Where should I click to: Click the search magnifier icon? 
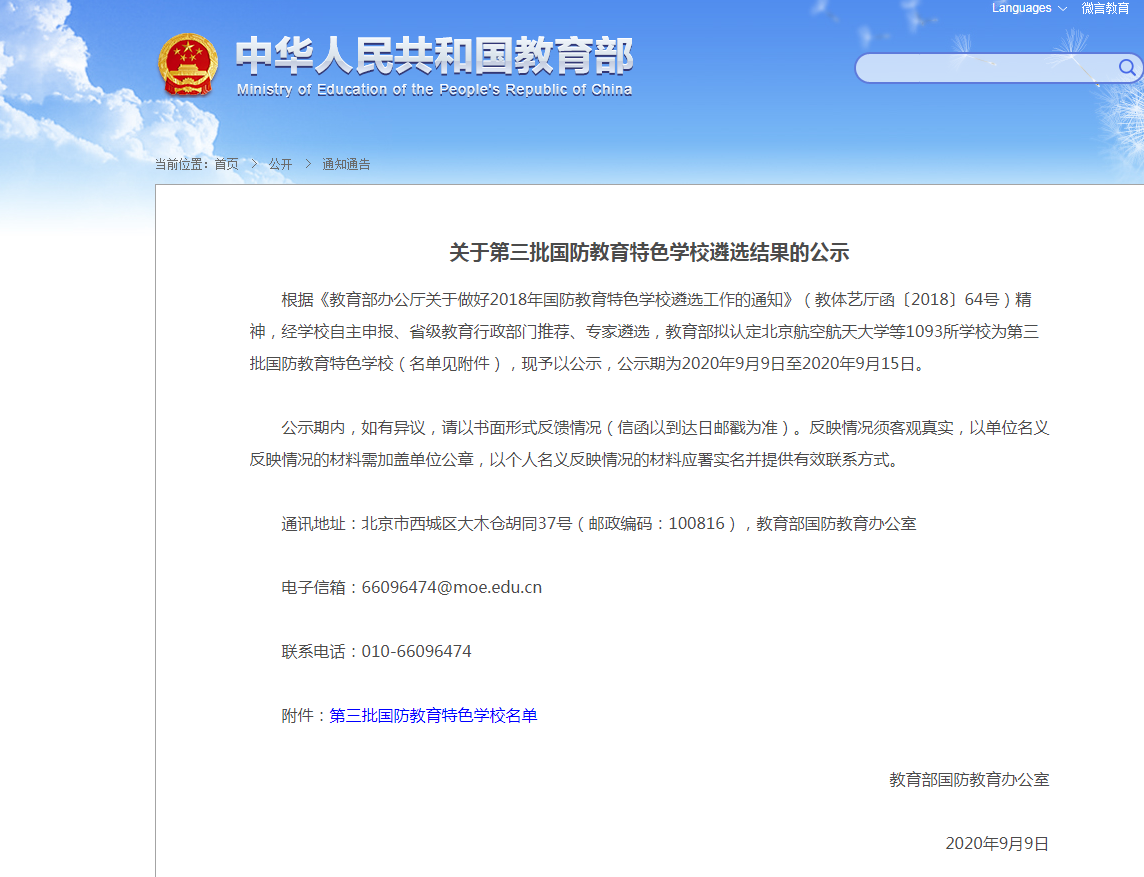[x=1126, y=68]
